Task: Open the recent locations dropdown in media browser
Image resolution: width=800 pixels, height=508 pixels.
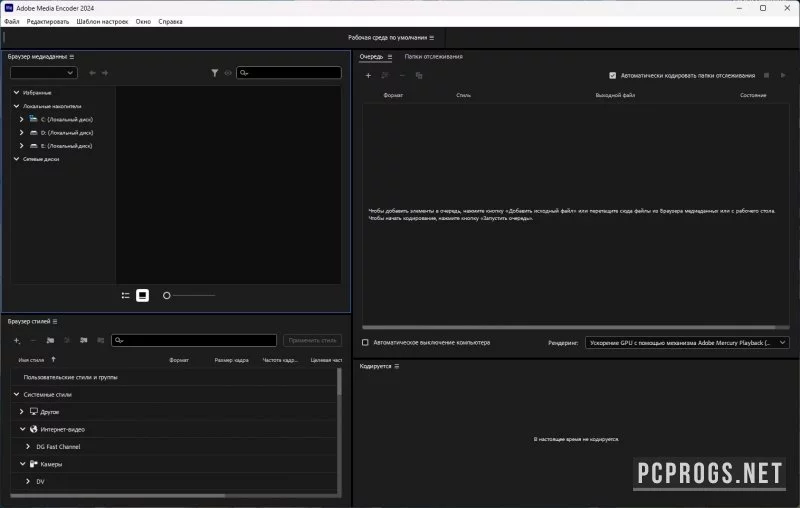Action: [44, 73]
